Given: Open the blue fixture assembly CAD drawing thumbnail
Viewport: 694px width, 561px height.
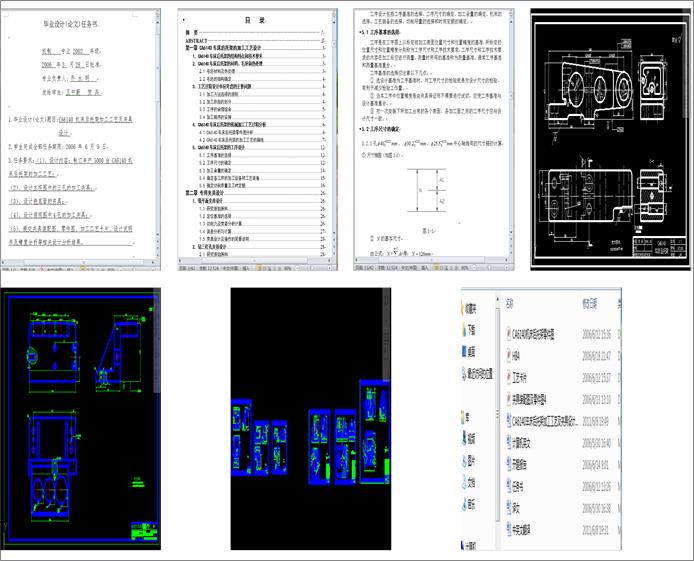Looking at the screenshot, I should coord(80,419).
